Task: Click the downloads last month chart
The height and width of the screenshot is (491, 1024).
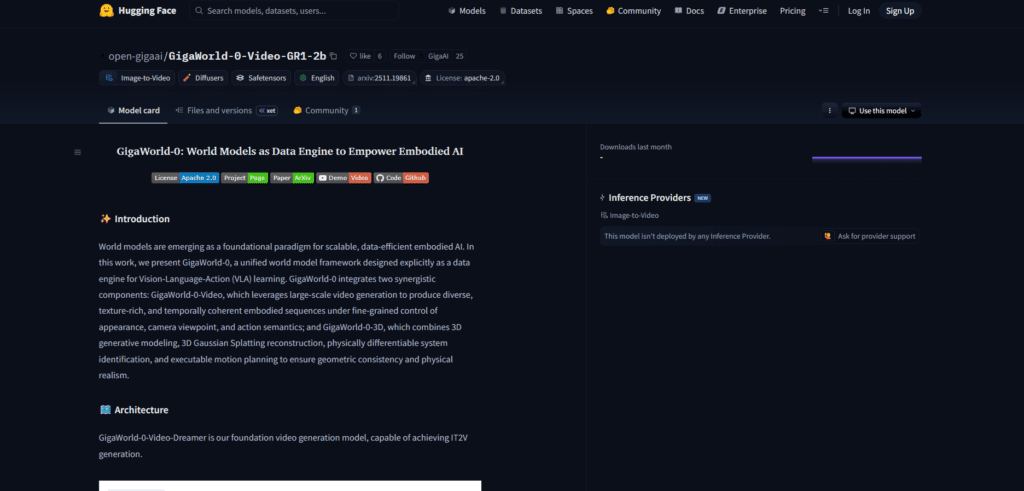Action: click(867, 157)
